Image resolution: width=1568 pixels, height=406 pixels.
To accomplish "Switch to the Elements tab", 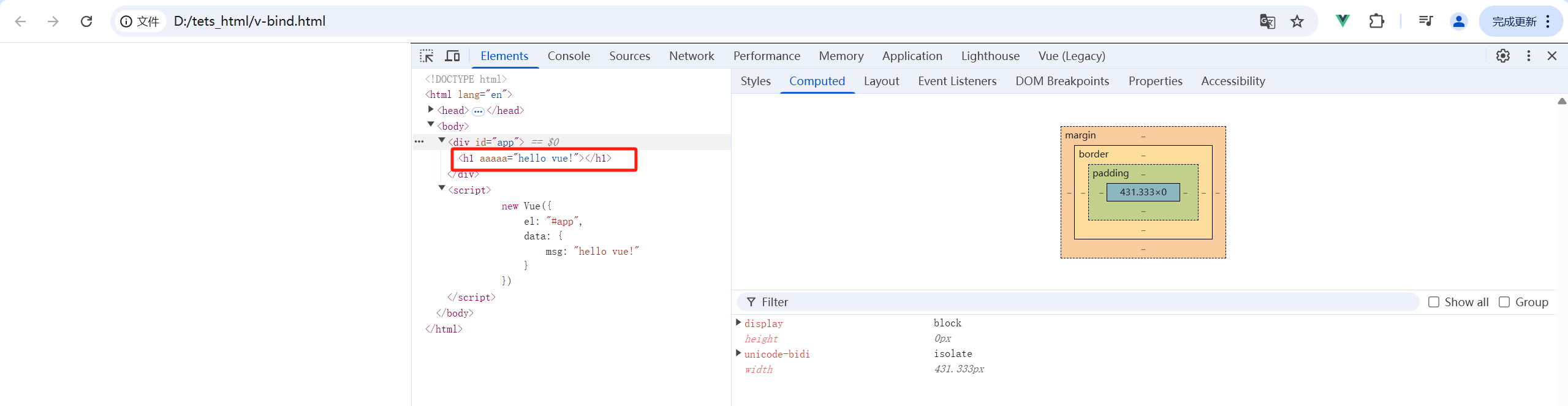I will point(504,56).
